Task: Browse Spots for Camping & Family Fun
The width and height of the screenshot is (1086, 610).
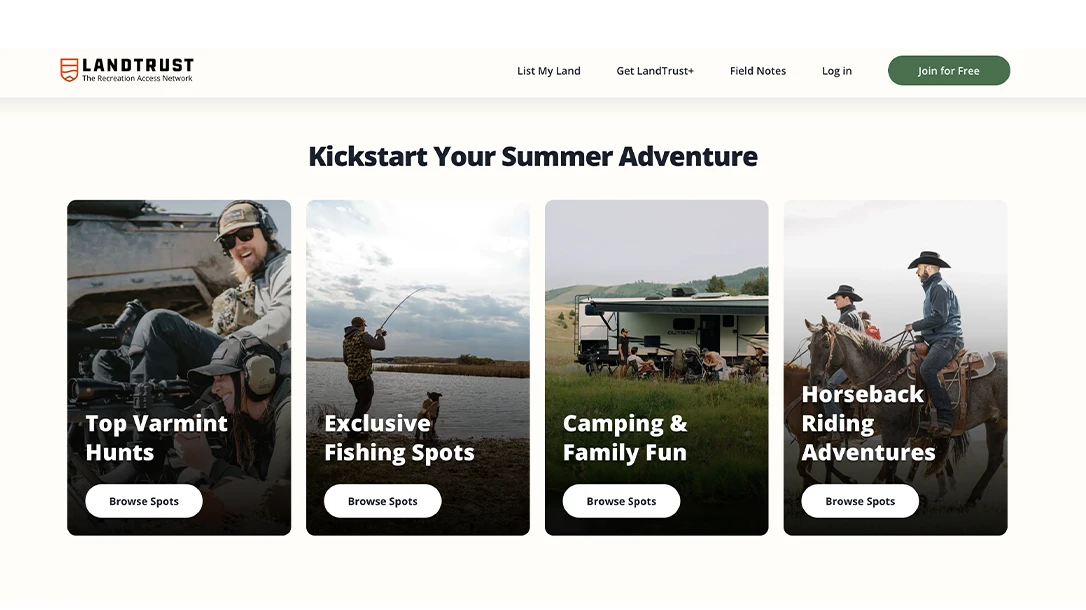Action: pos(621,501)
